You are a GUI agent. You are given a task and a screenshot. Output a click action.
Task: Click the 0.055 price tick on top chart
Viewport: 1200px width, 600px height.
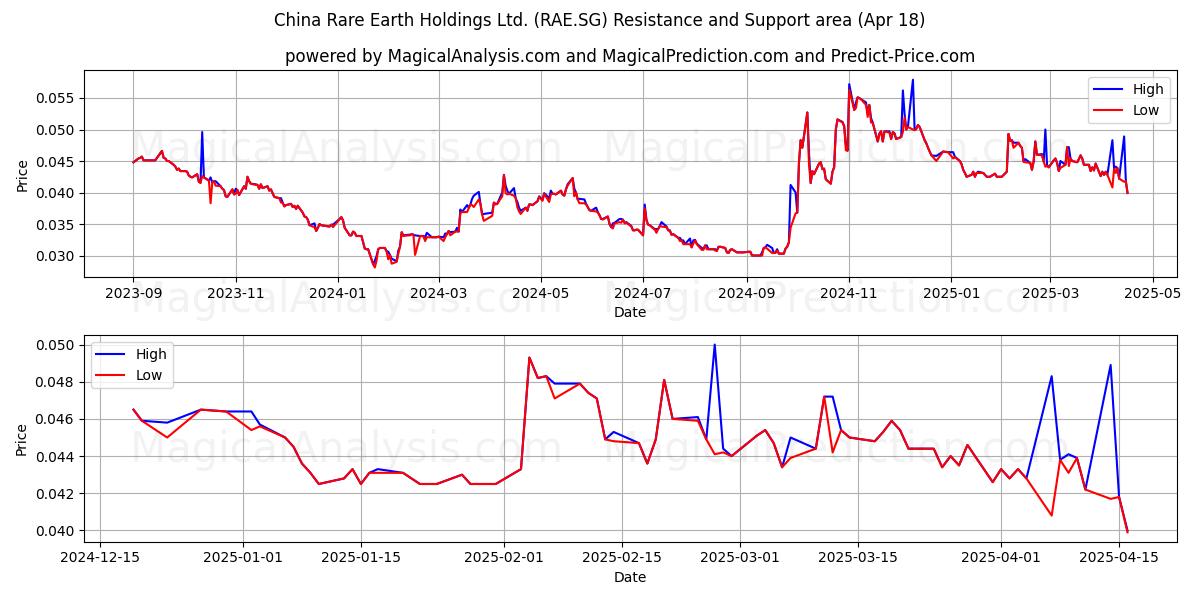[x=57, y=98]
